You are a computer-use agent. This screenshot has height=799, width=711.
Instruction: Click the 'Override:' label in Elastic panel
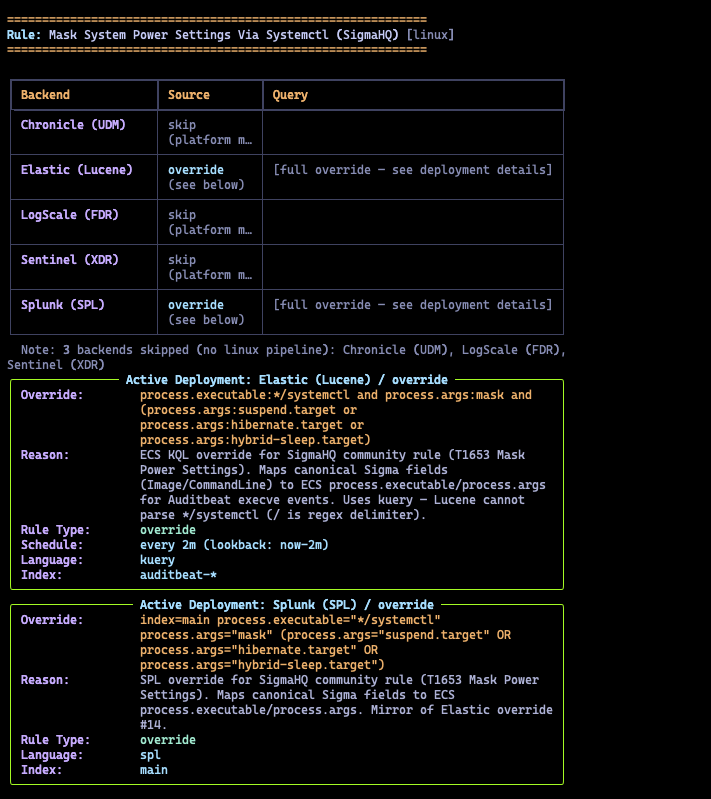click(52, 395)
